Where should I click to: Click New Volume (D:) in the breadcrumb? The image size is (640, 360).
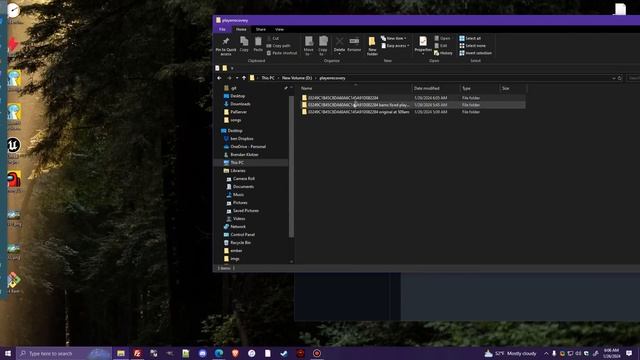point(297,78)
